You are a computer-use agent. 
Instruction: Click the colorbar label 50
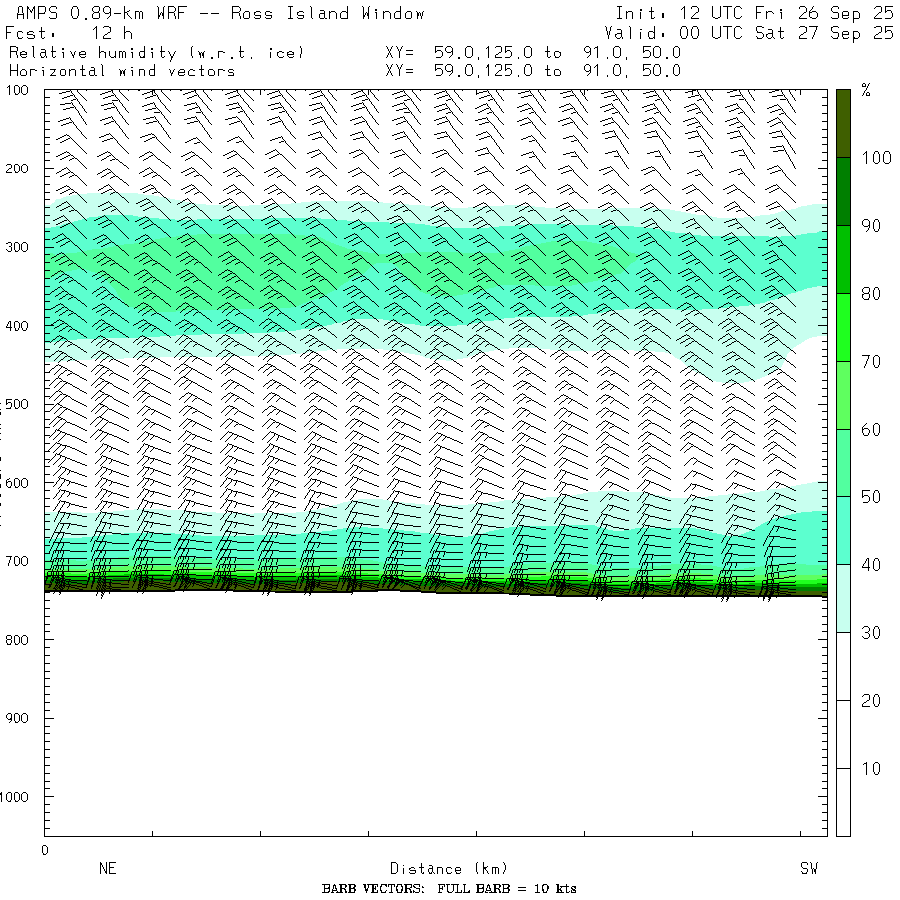[871, 497]
